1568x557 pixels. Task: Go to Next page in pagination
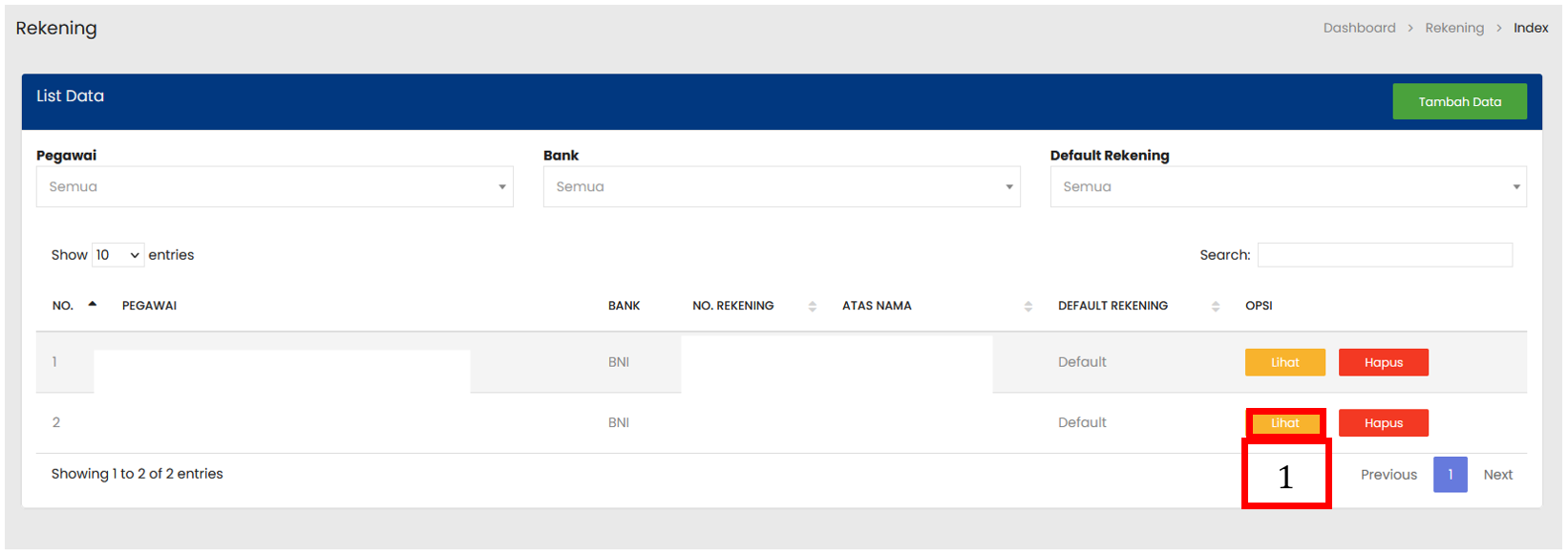click(x=1497, y=475)
